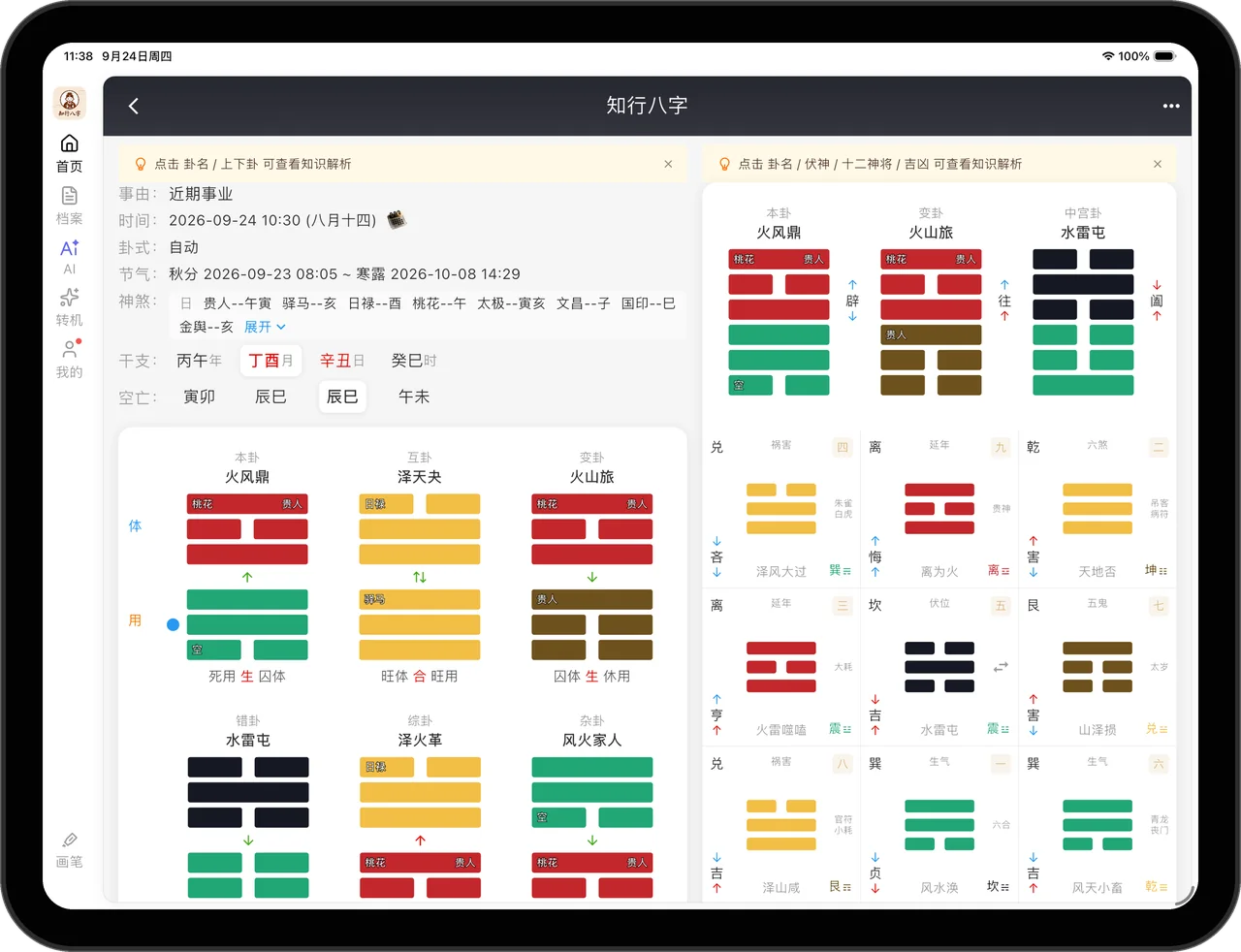The width and height of the screenshot is (1241, 952).
Task: Expand the 神煞 list with 展开
Action: (265, 327)
